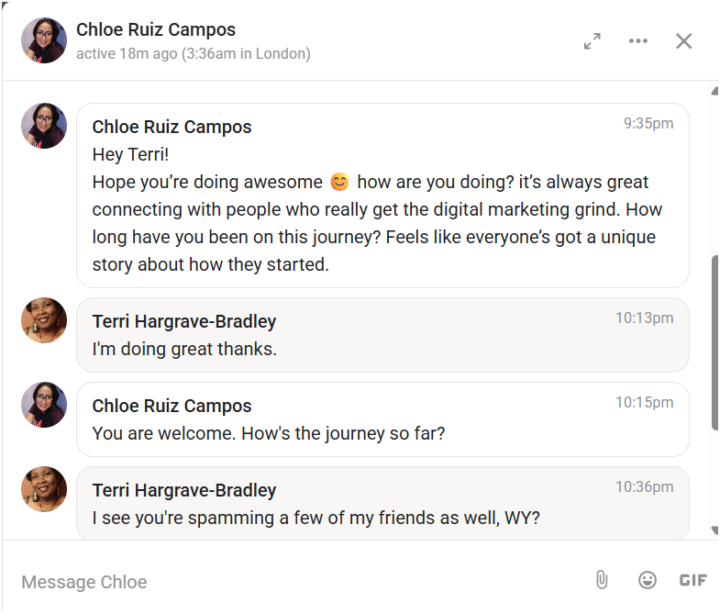Click Chloe's avatar beside the Hey Terri message
Viewport: 720px width, 614px height.
pyautogui.click(x=44, y=126)
